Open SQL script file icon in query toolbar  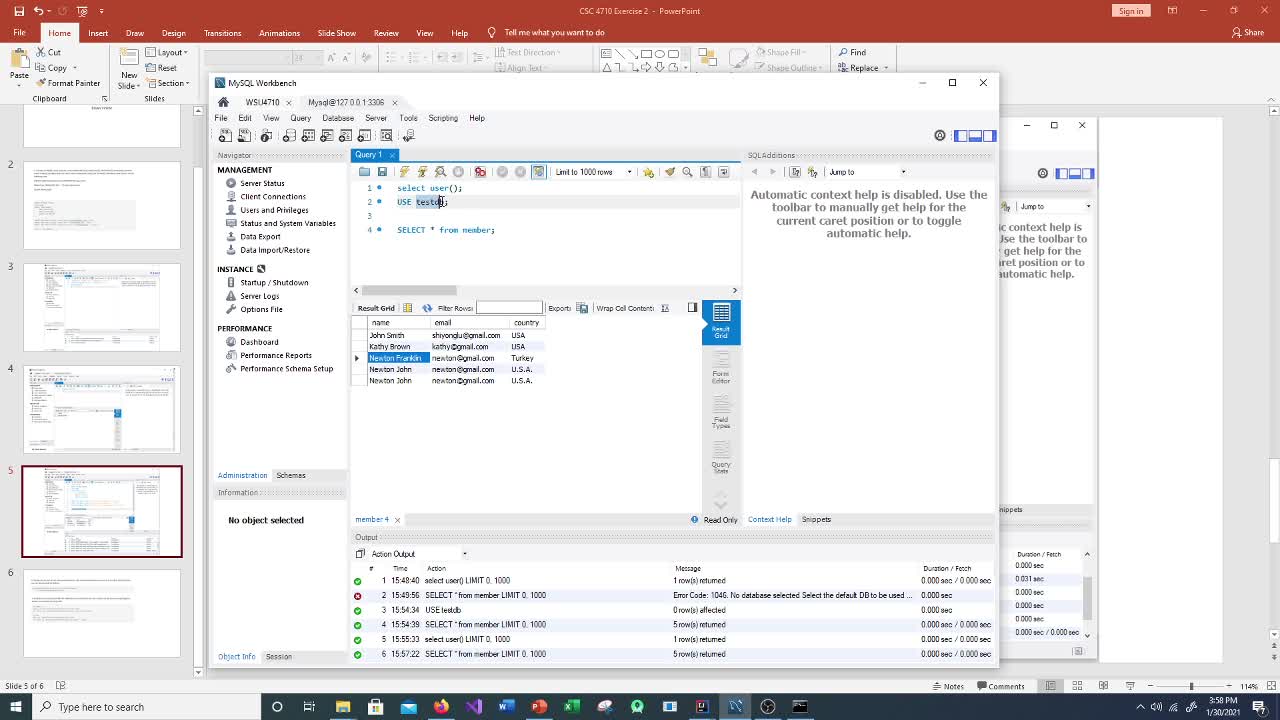coord(364,172)
